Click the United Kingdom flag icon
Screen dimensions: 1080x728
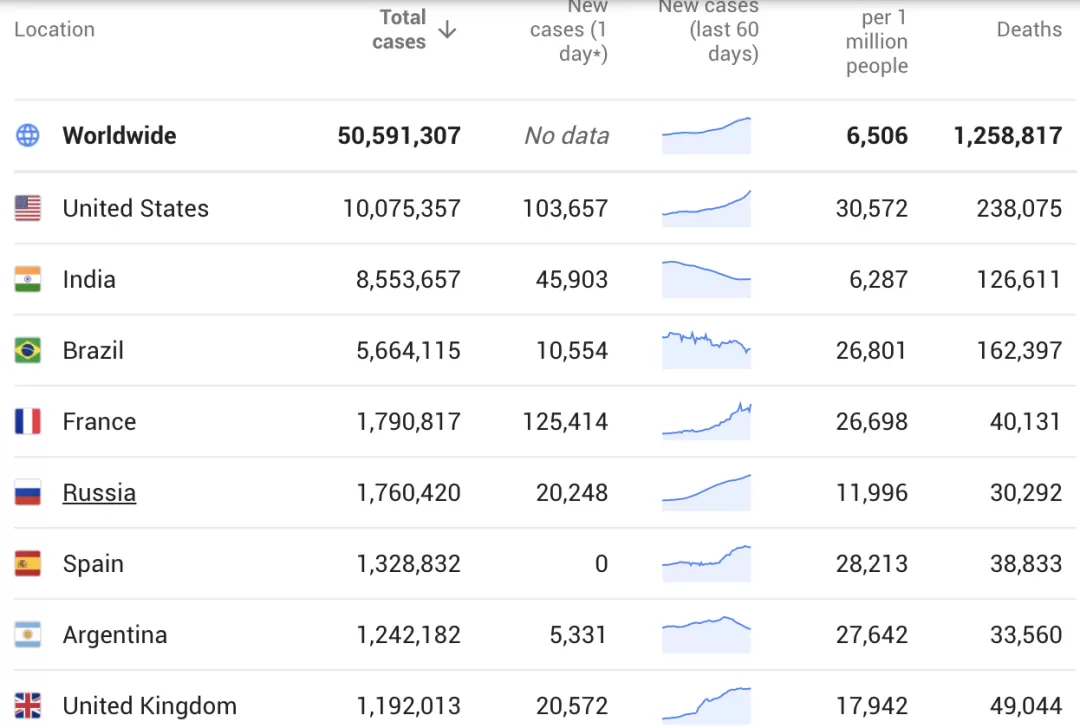[x=28, y=705]
